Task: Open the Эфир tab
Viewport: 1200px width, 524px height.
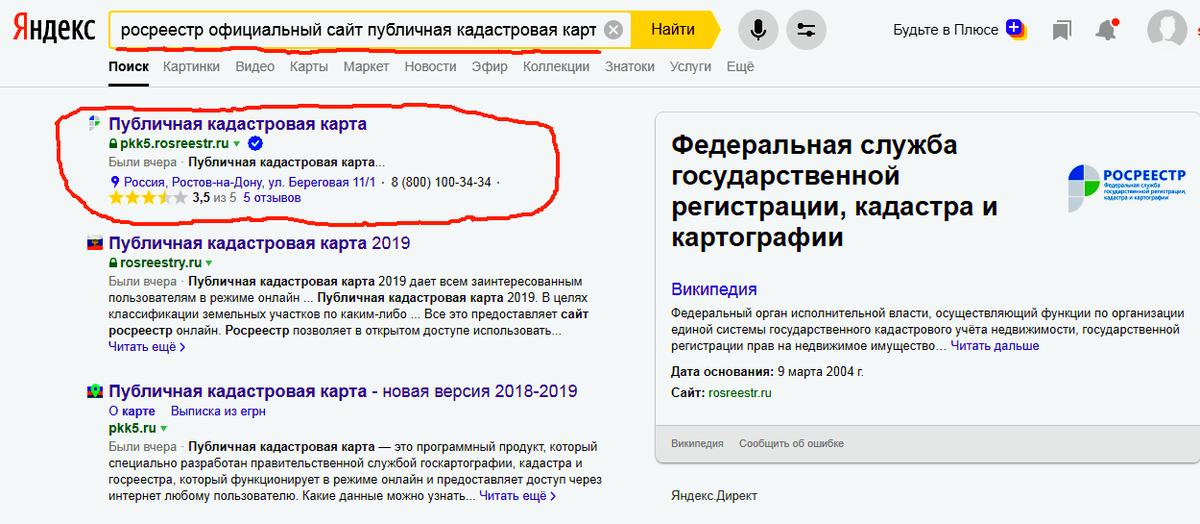Action: click(x=490, y=67)
